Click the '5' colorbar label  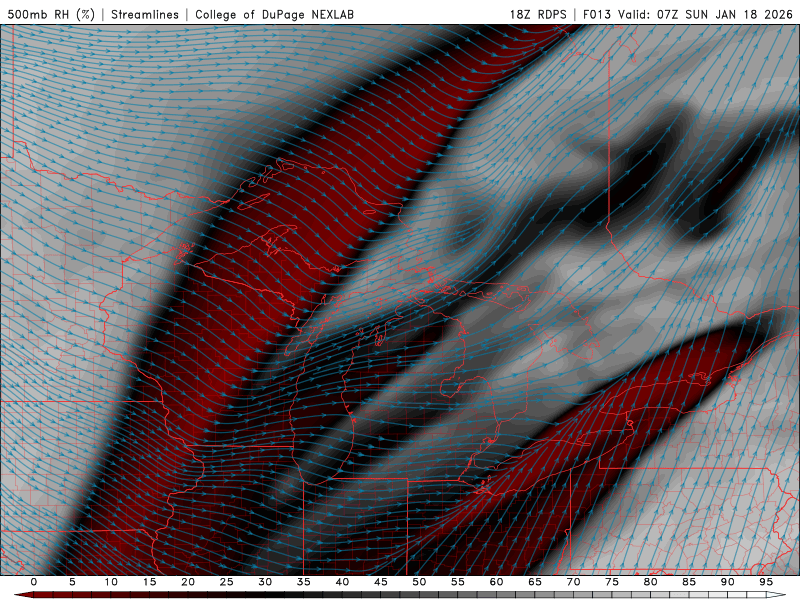click(72, 582)
